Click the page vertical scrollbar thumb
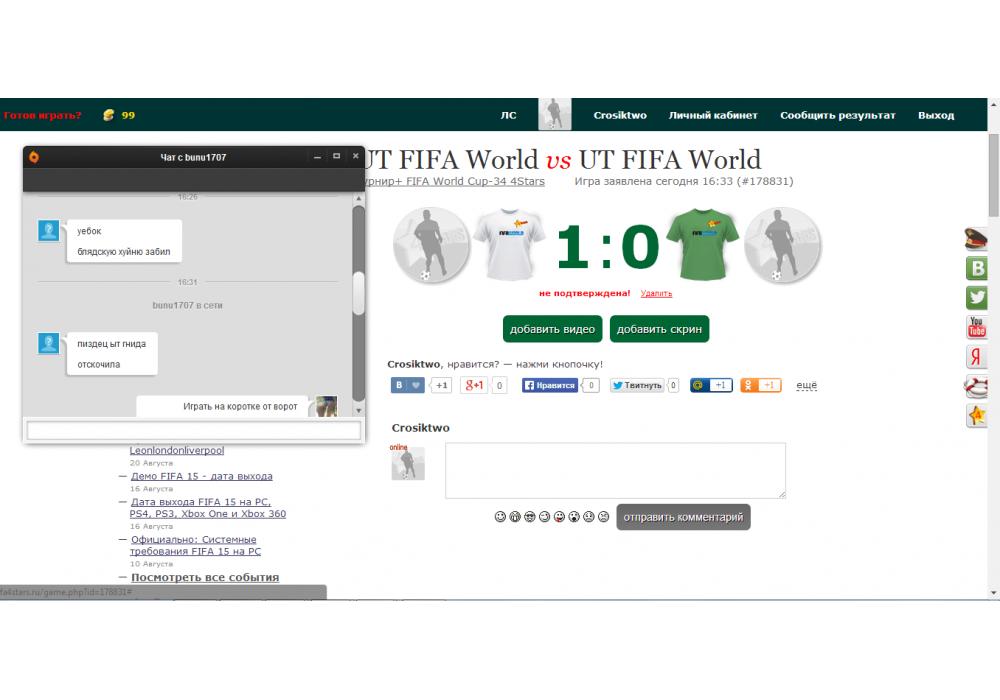The width and height of the screenshot is (1000, 700). (994, 175)
